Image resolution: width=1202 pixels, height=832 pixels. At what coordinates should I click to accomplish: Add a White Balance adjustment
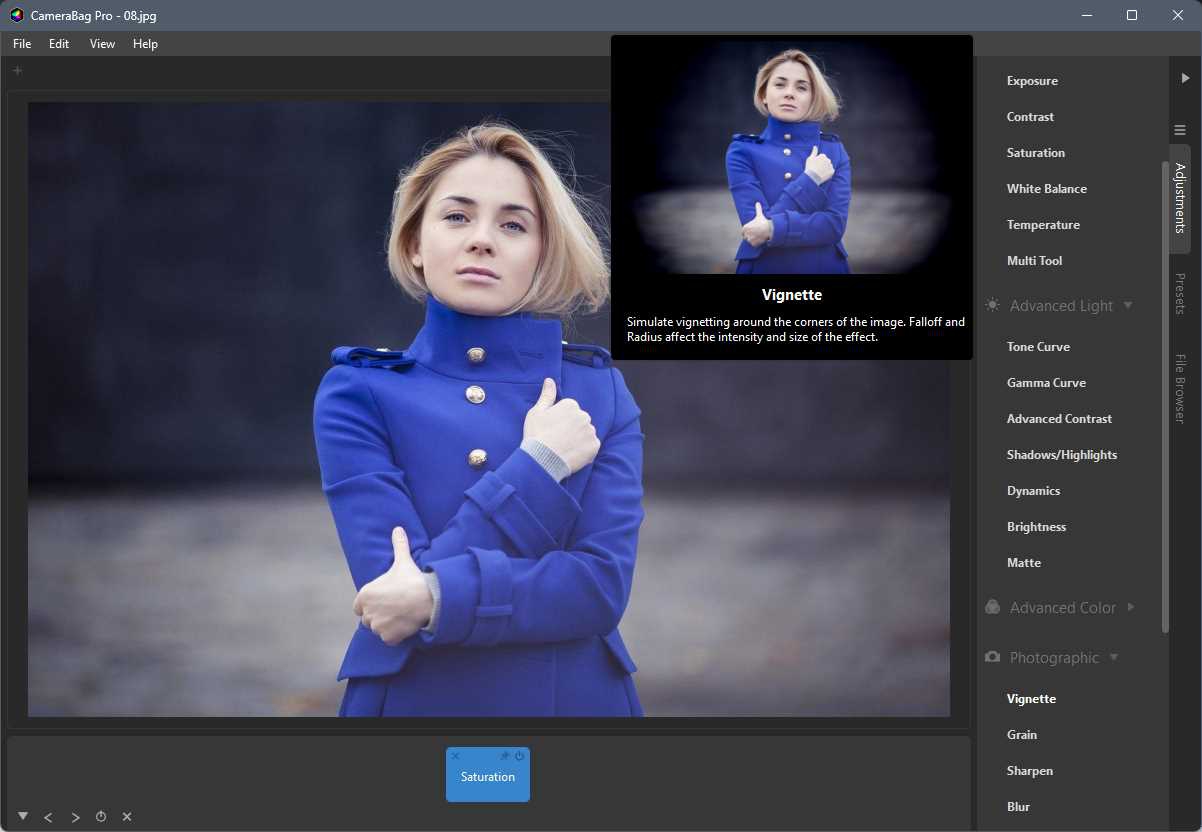coord(1046,189)
